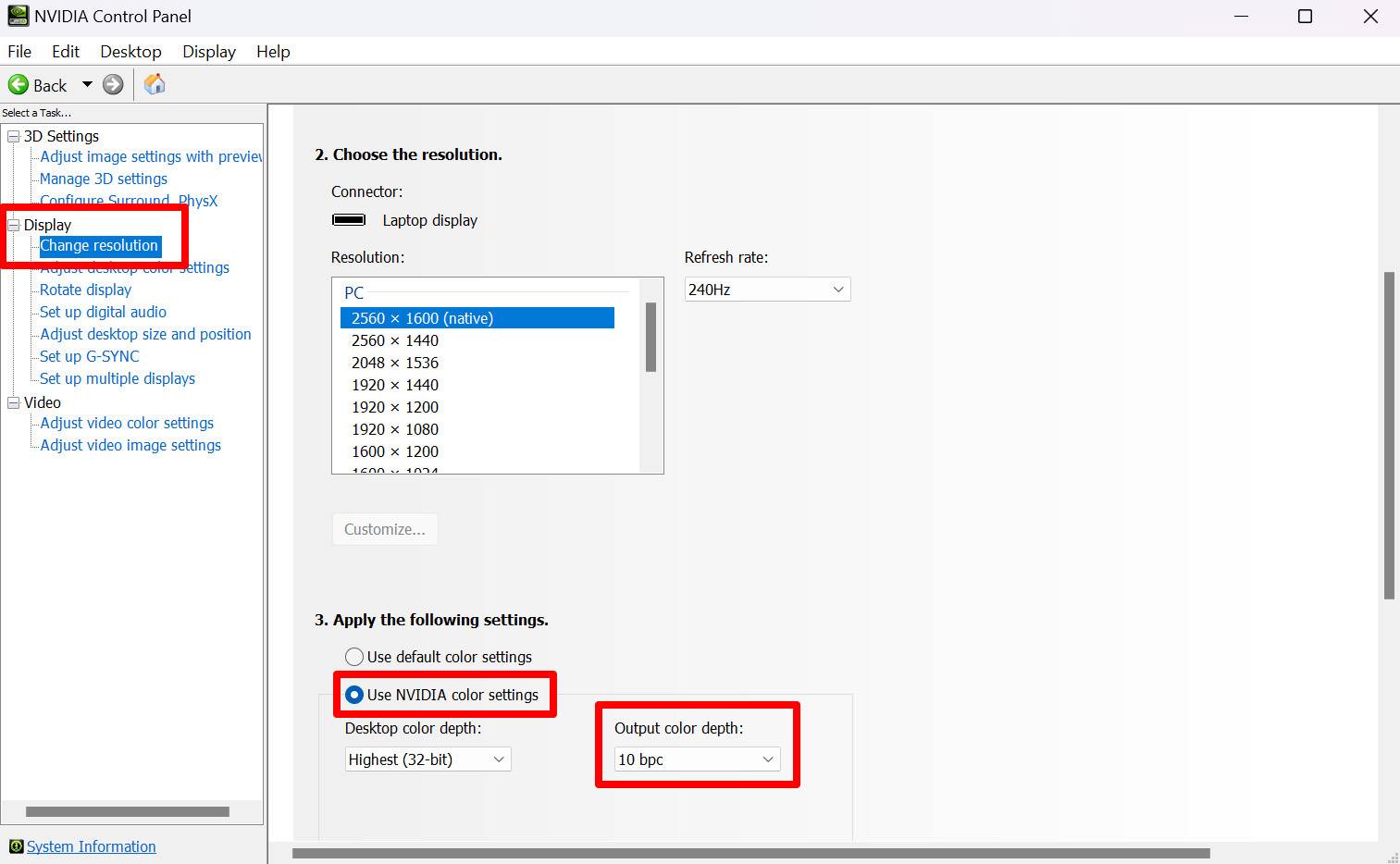Open the Rotate display task
The height and width of the screenshot is (864, 1400).
point(85,290)
